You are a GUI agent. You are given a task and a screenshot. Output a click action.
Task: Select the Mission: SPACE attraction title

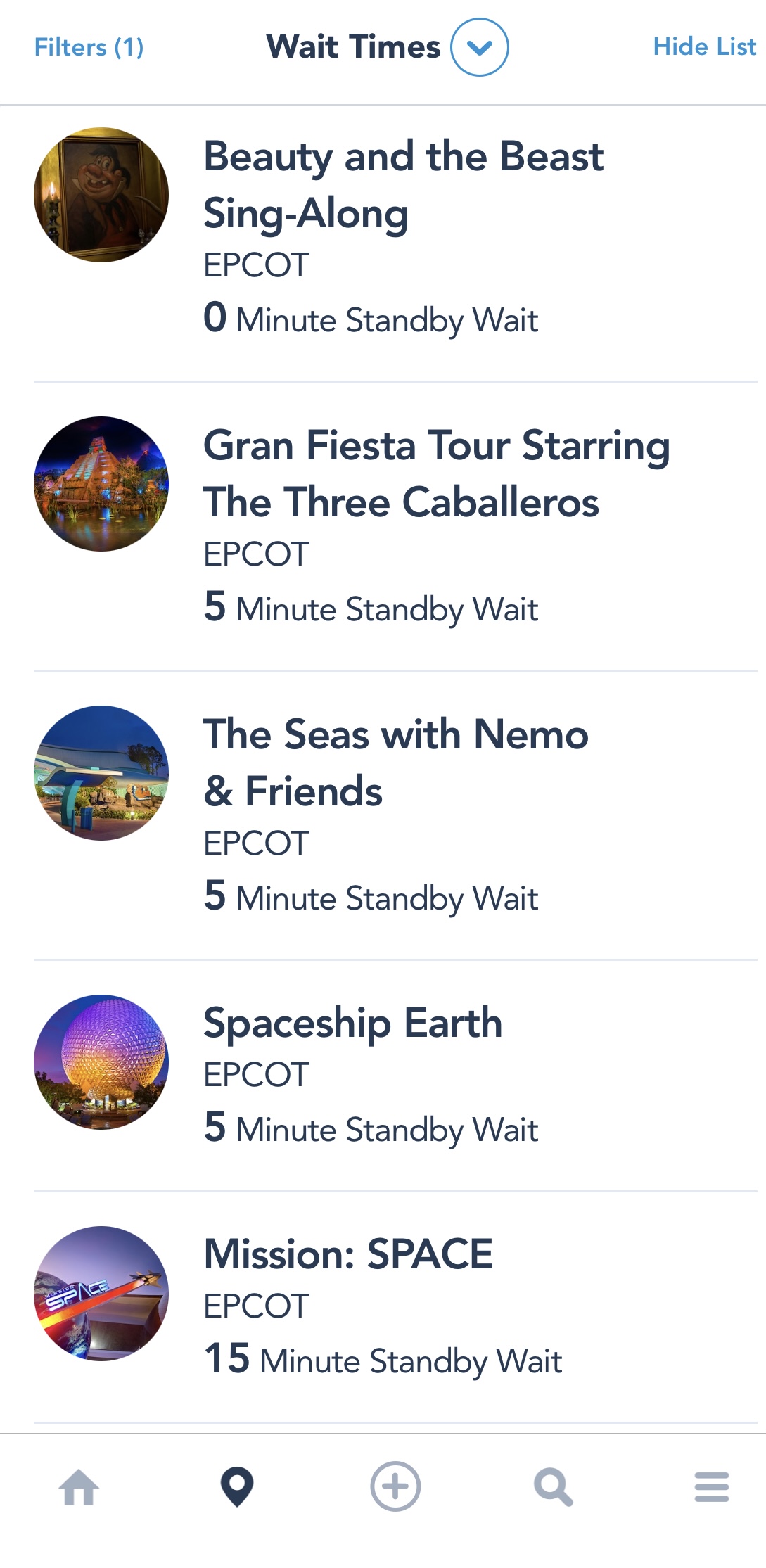click(348, 1254)
